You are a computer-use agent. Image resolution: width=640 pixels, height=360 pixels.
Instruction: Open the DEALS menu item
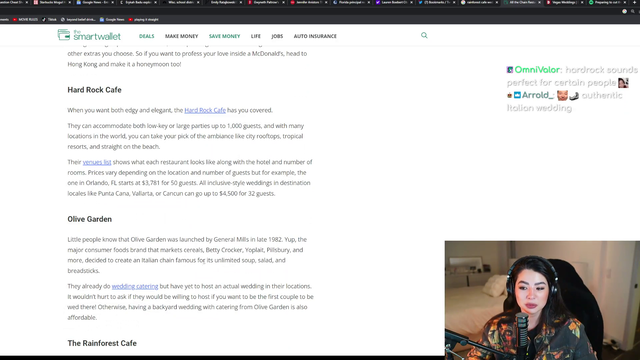tap(147, 36)
